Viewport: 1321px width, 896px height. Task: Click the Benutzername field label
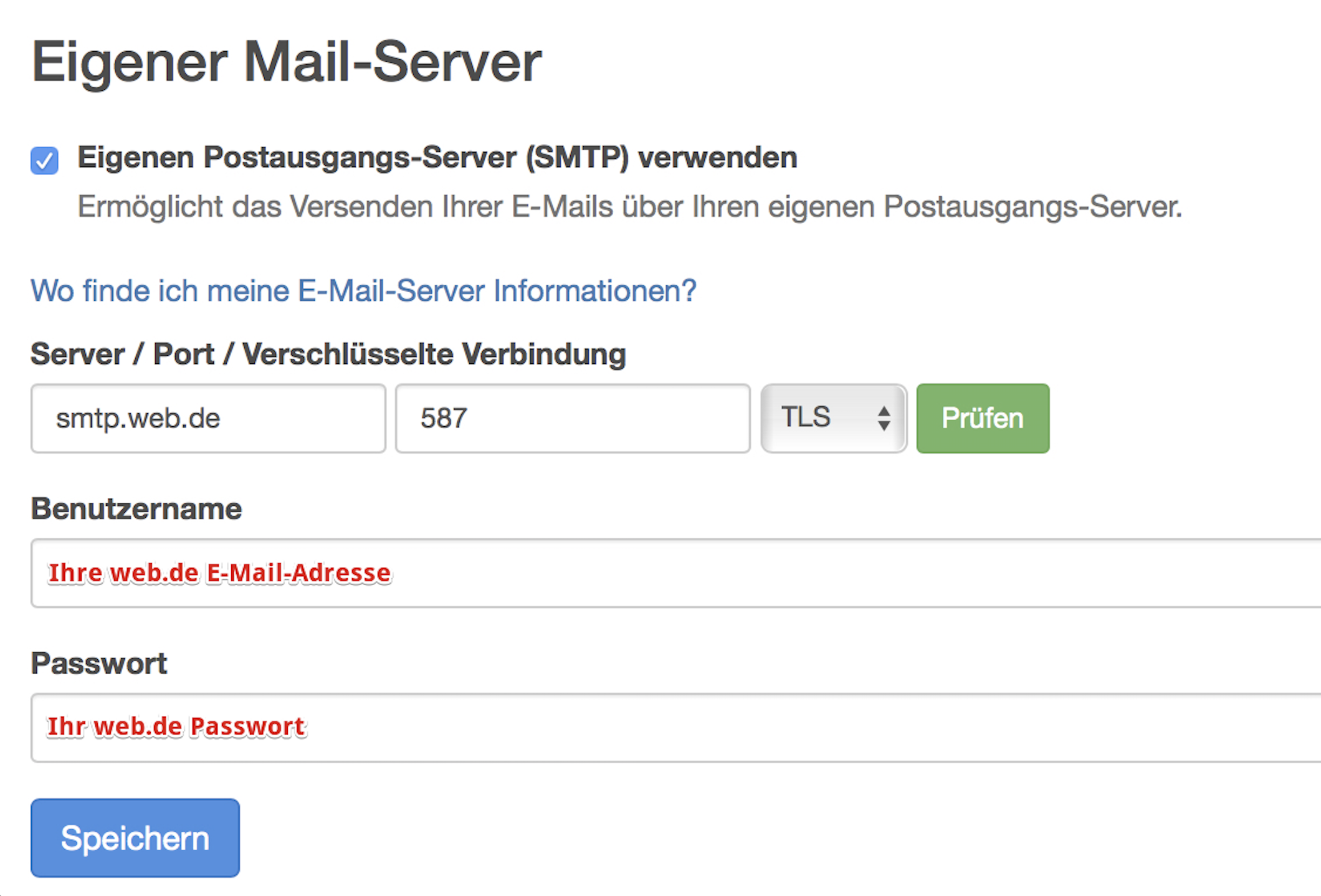pos(136,508)
